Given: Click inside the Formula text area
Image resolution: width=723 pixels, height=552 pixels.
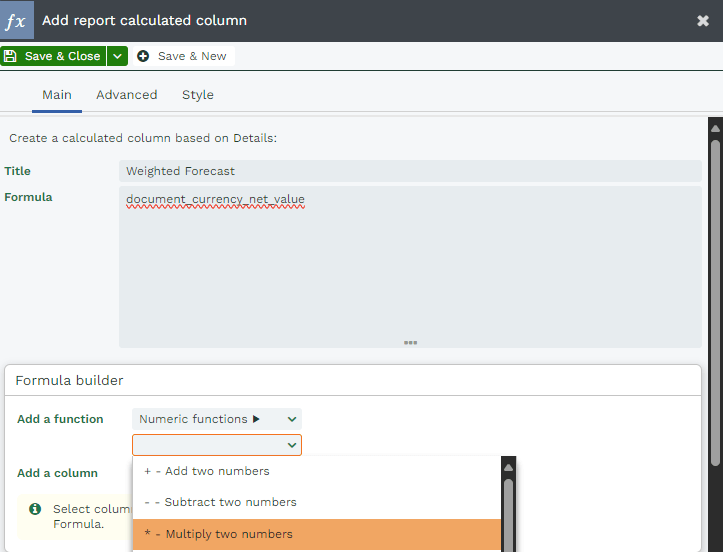Looking at the screenshot, I should coord(410,266).
